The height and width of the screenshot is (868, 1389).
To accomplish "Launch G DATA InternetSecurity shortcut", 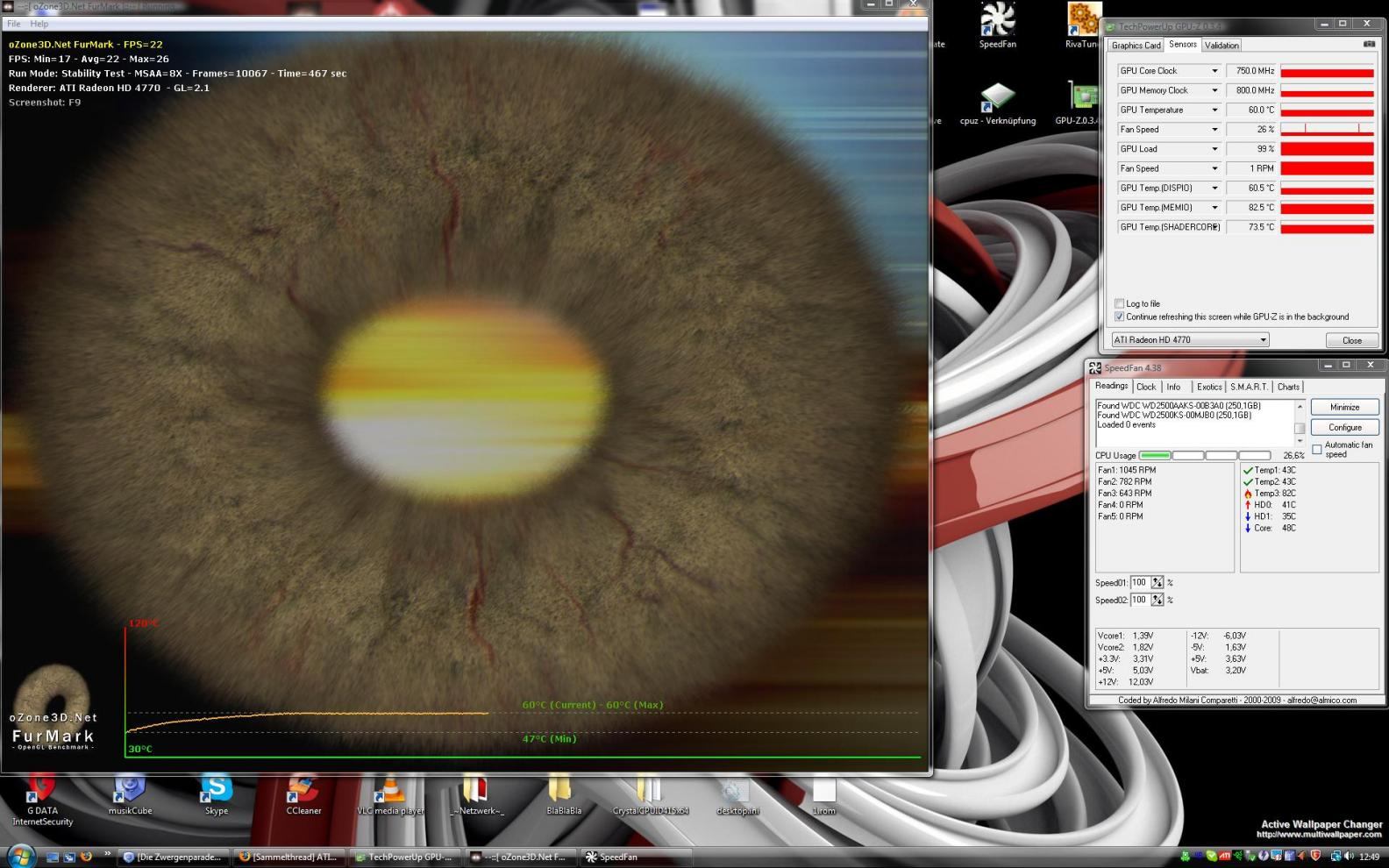I will point(42,800).
